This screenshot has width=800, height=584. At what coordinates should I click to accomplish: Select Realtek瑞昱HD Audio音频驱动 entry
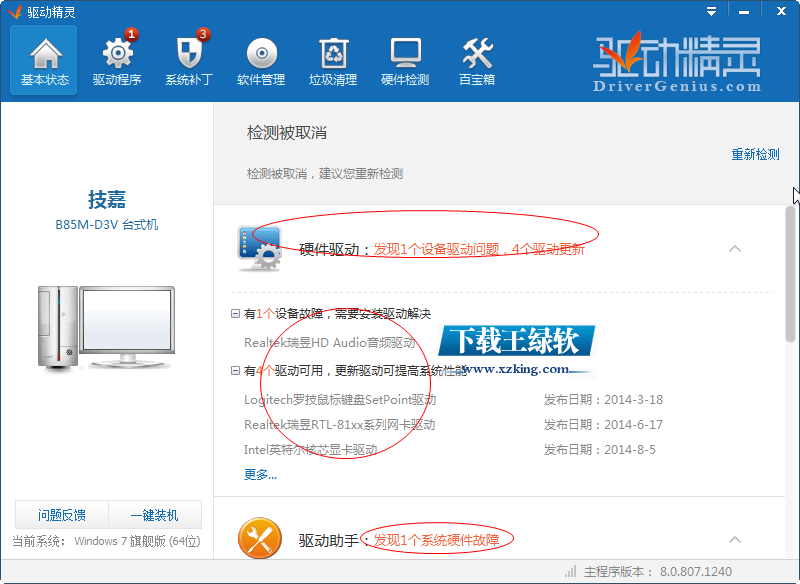pos(330,342)
